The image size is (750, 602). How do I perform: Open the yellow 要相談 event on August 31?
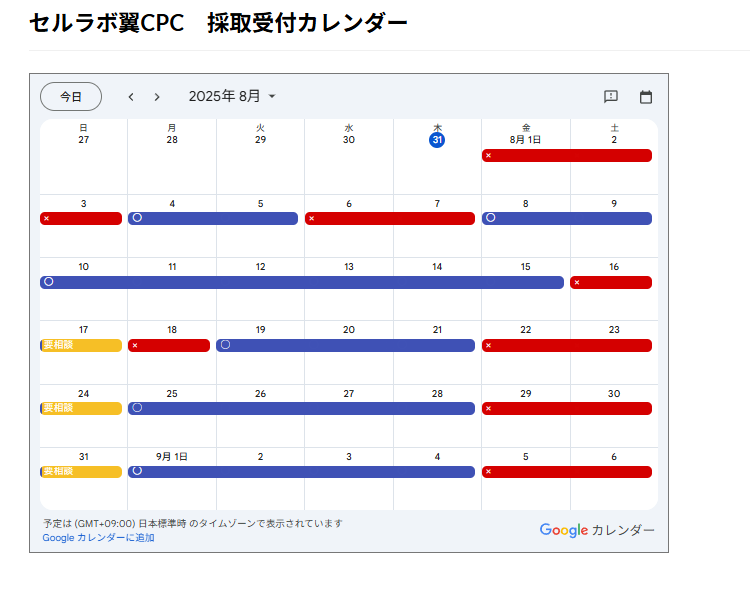[x=81, y=471]
